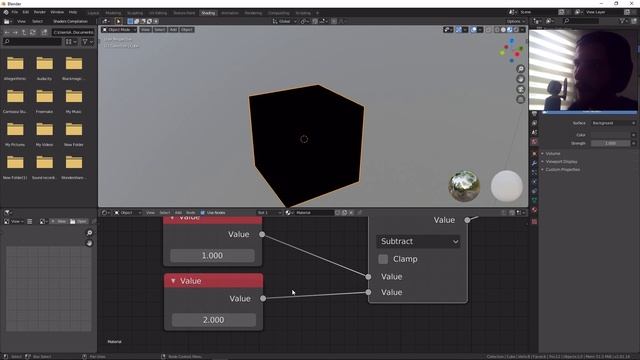
Task: Open the File menu
Action: click(15, 12)
